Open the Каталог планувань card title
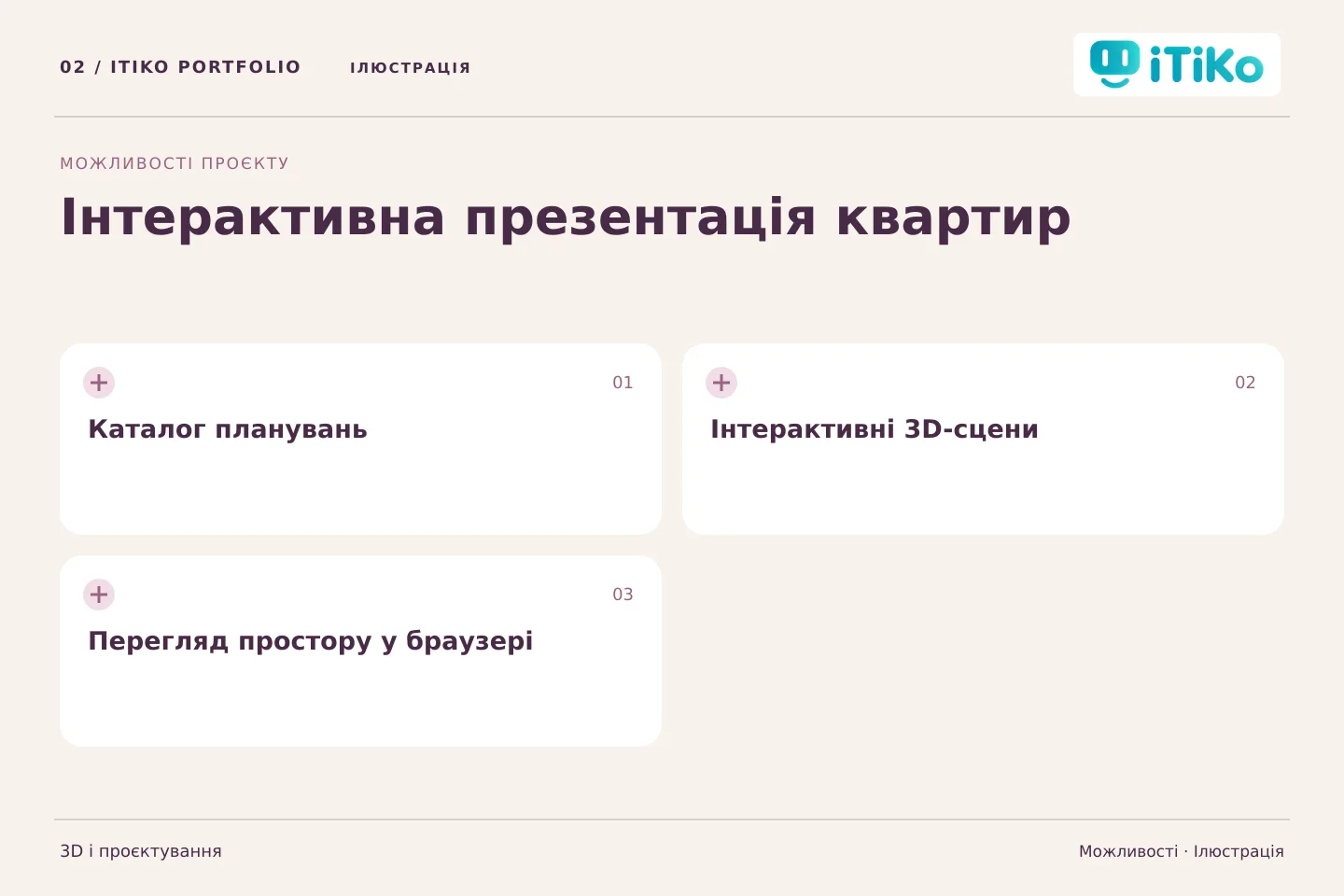This screenshot has width=1344, height=896. click(228, 429)
